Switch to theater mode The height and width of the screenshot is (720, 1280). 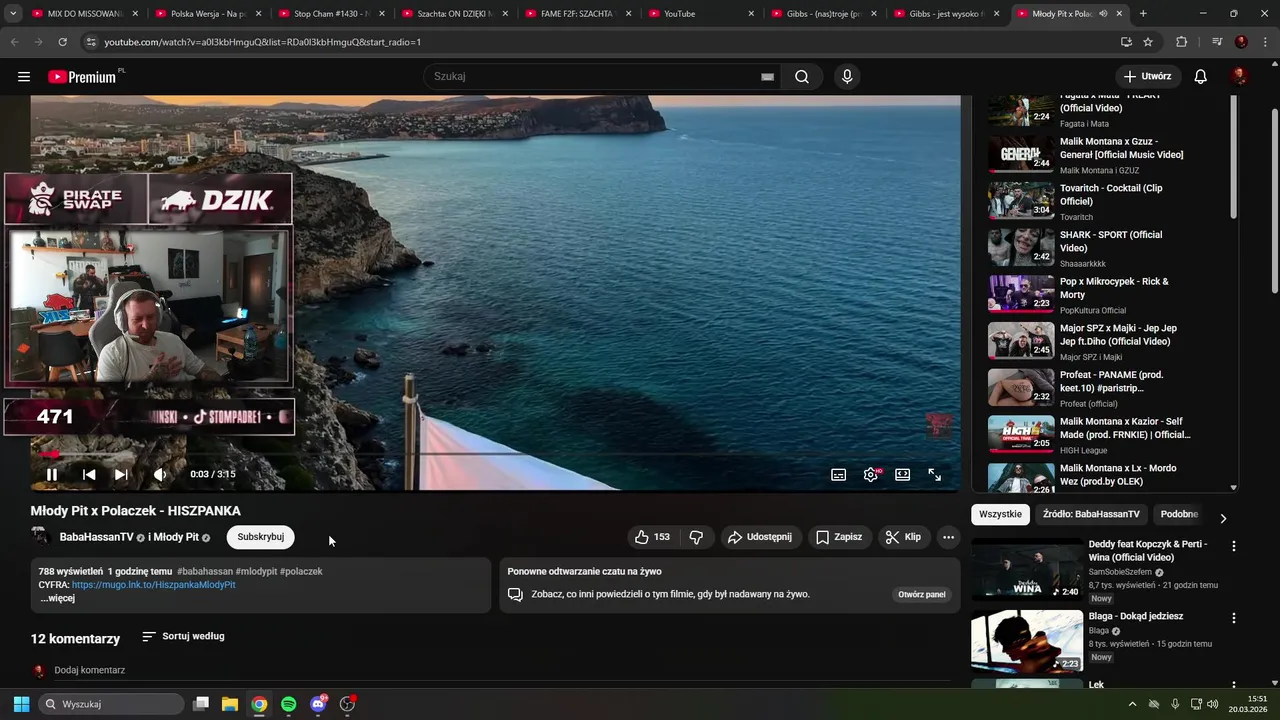click(903, 475)
